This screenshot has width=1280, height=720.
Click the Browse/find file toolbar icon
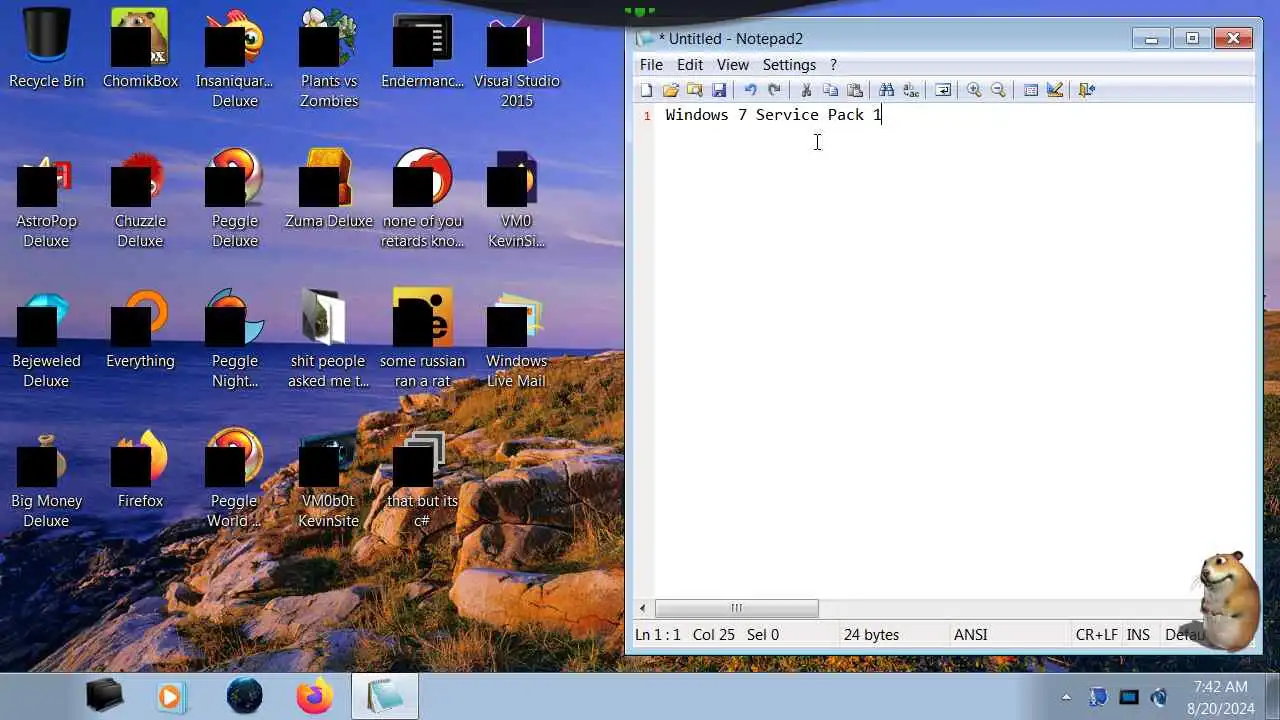tap(695, 90)
